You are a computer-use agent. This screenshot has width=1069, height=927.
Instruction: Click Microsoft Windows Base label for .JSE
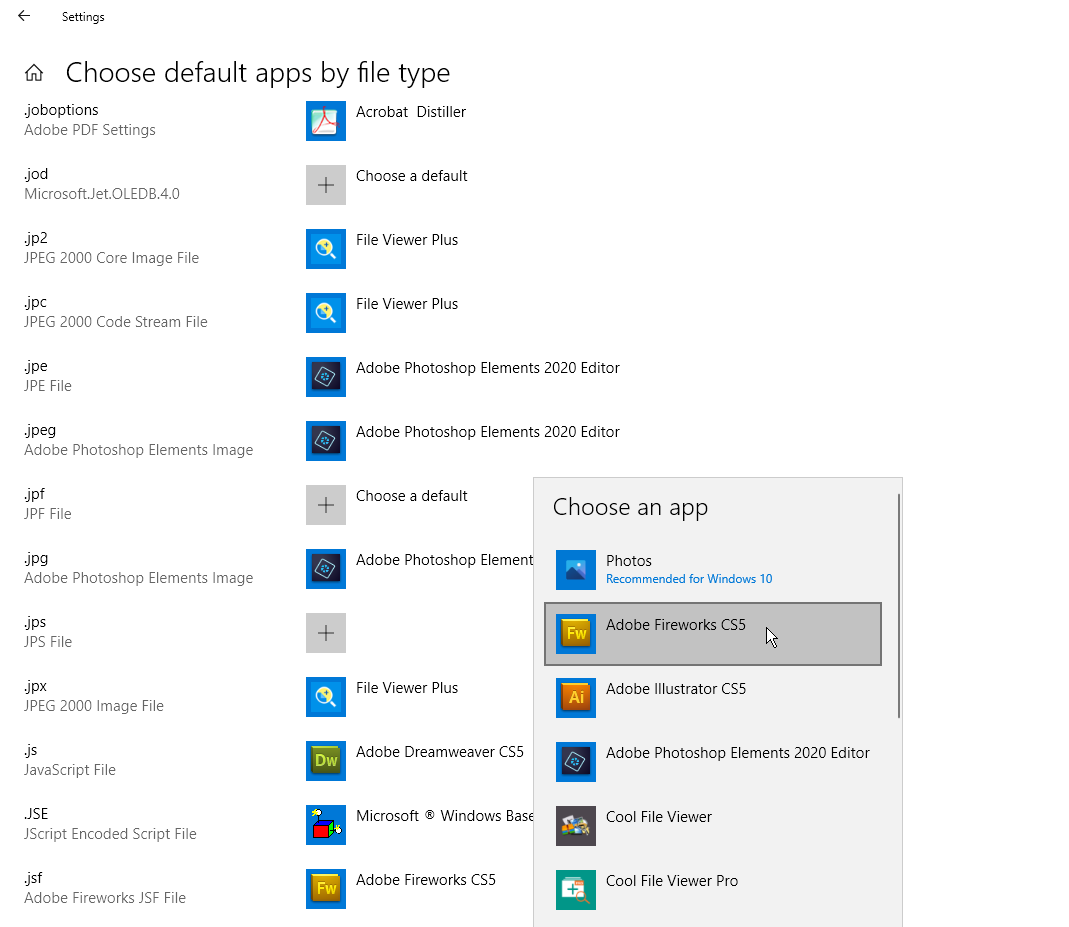pyautogui.click(x=445, y=817)
